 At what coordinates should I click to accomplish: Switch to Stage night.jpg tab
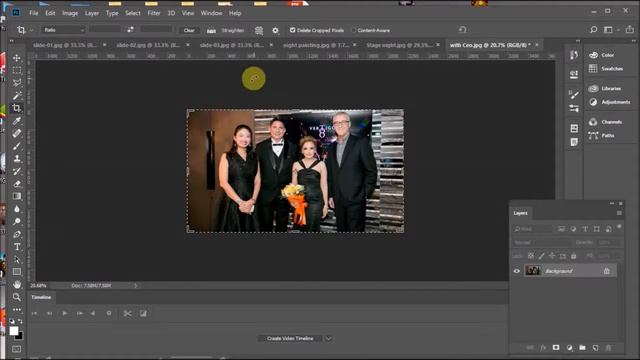tap(400, 45)
